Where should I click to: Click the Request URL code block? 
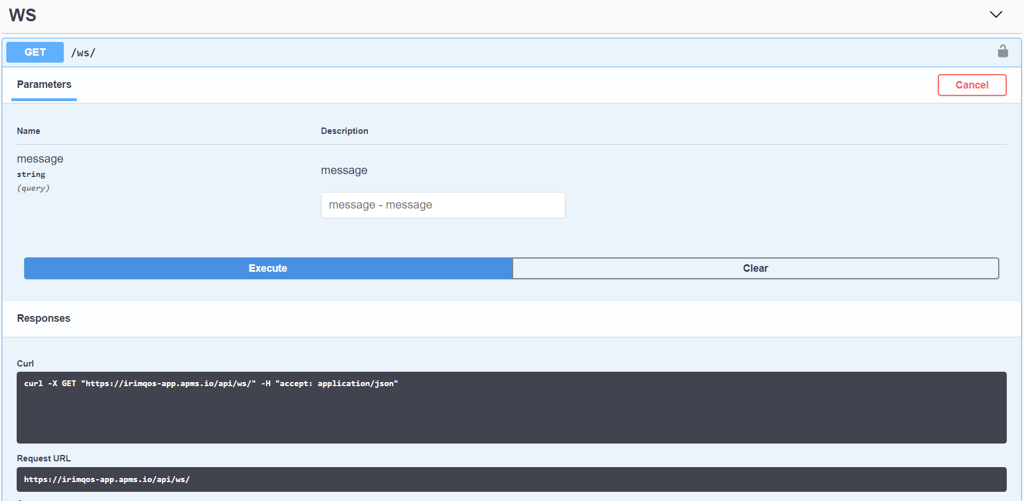click(x=511, y=479)
